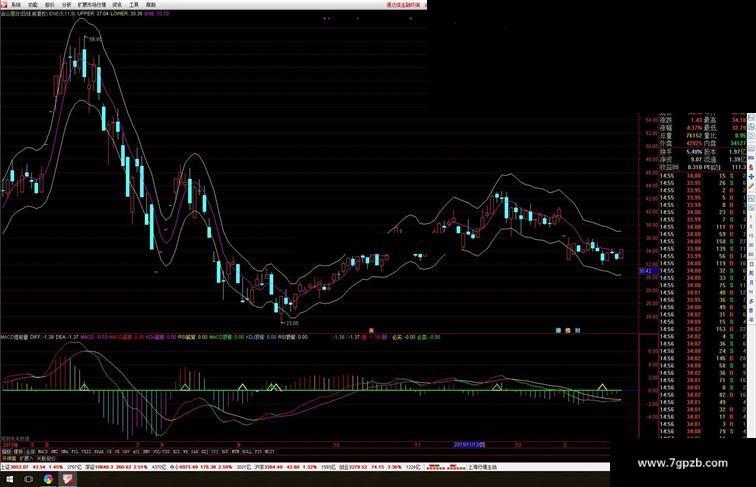756x487 pixels.
Task: Switch to the OBV indicator tab
Action: click(126, 452)
